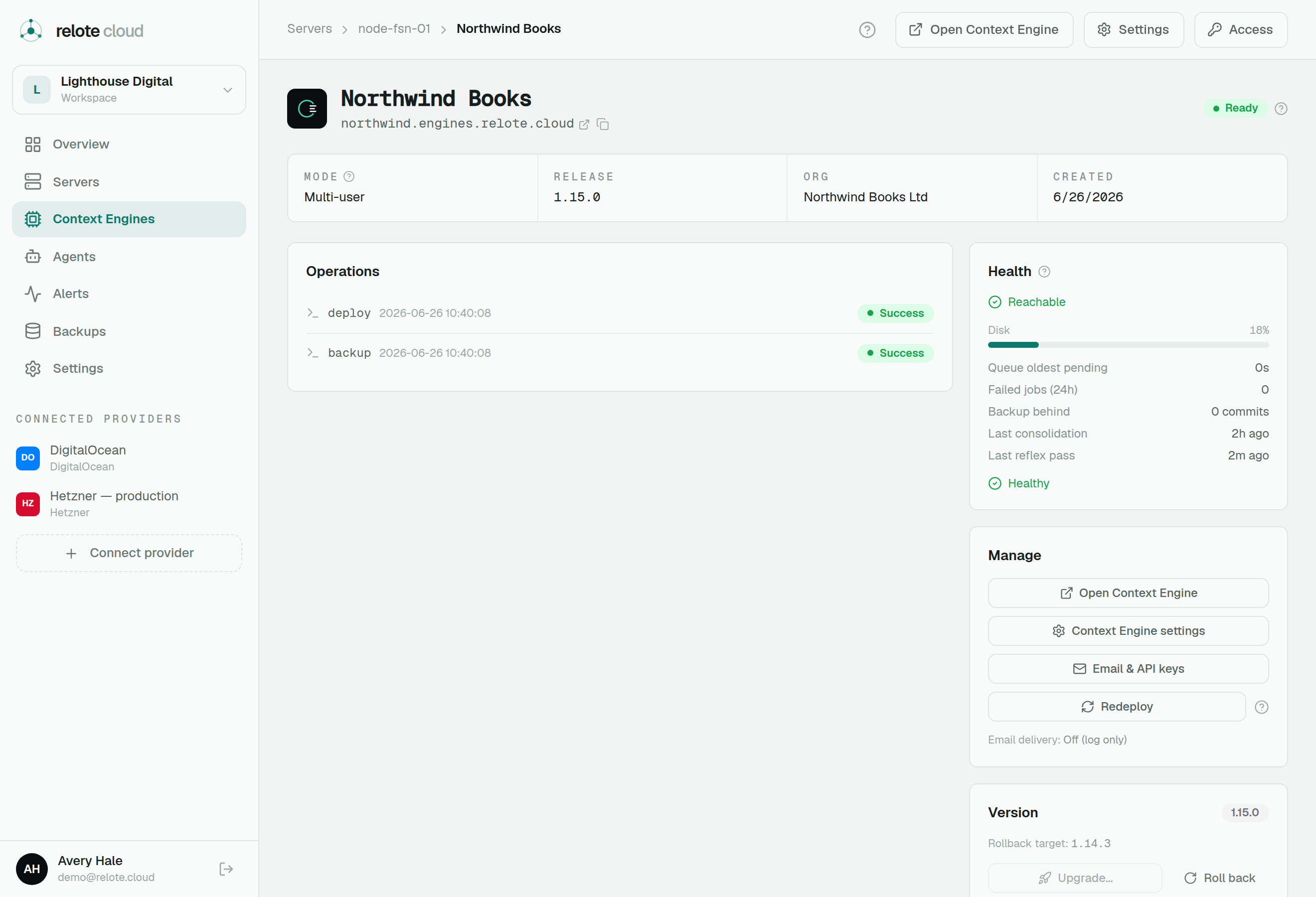Click Open Context Engine in the top bar
1316x897 pixels.
pyautogui.click(x=984, y=30)
